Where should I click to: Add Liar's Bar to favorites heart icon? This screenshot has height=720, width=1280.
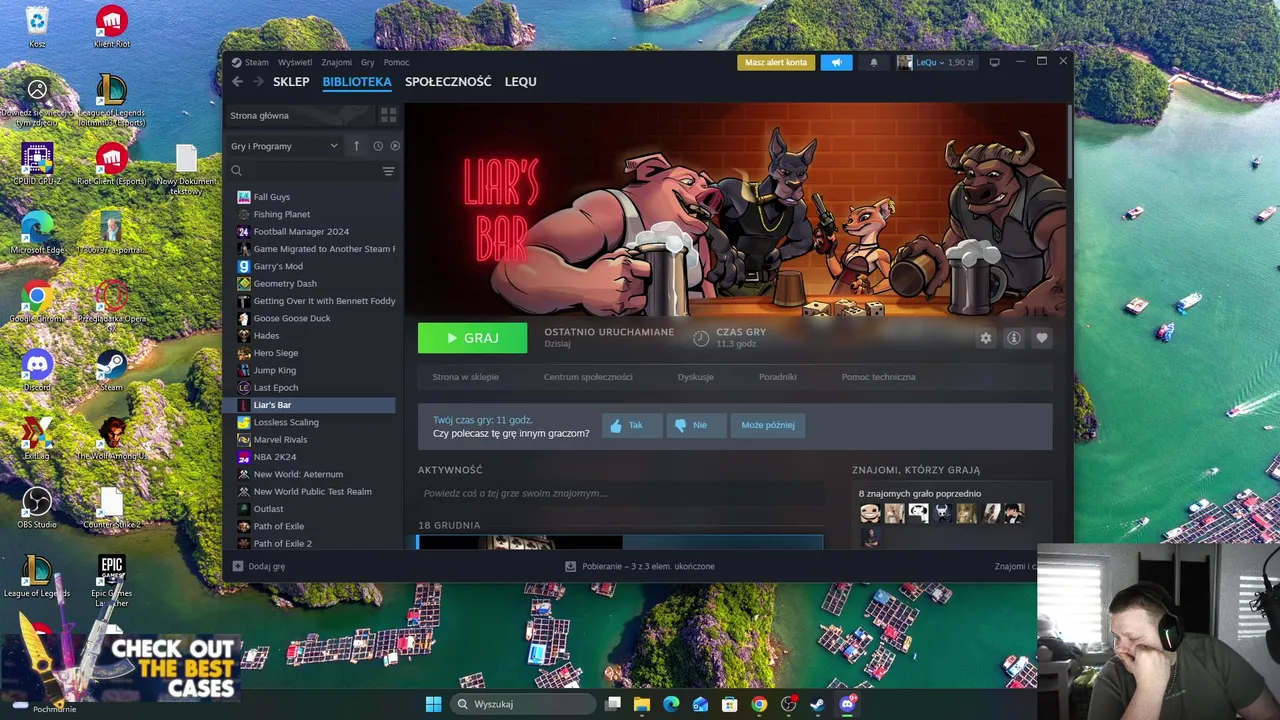coord(1042,338)
